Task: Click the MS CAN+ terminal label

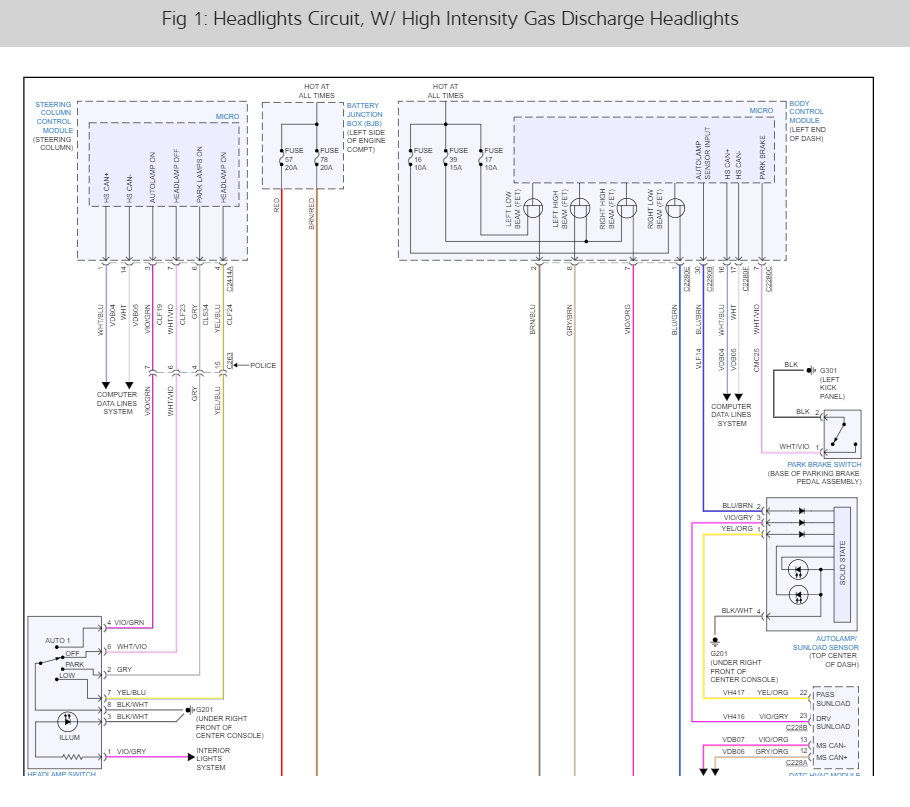Action: tap(831, 758)
